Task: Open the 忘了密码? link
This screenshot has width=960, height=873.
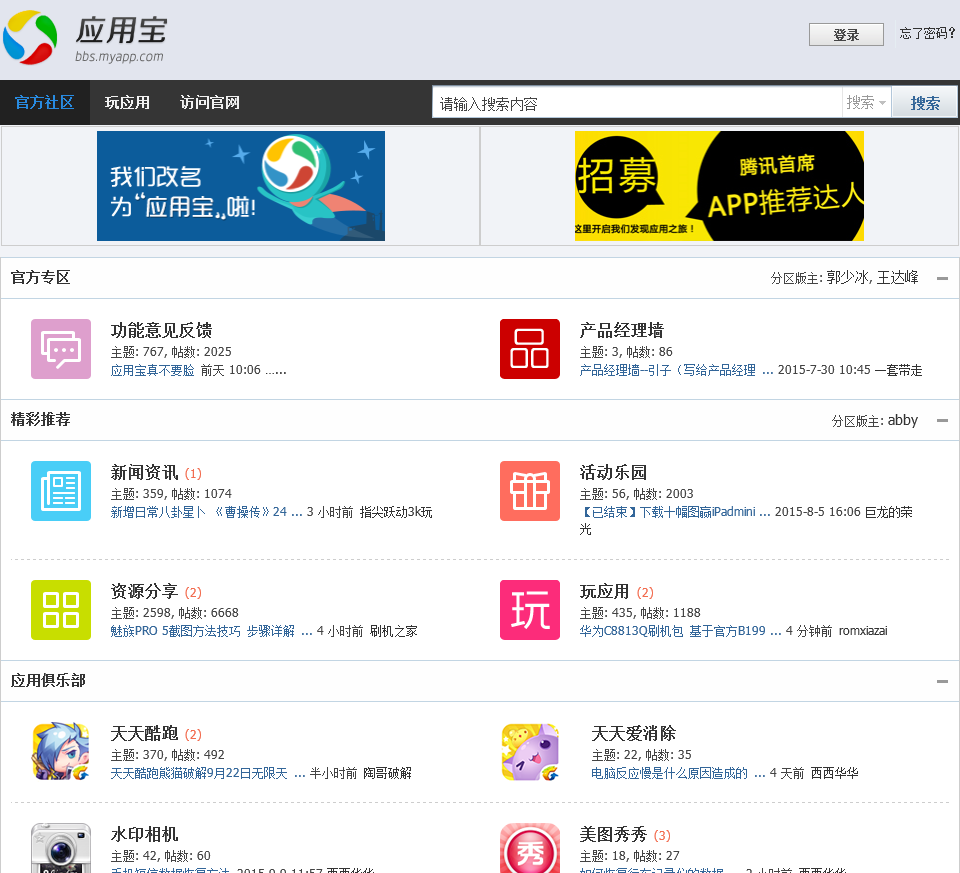Action: (x=927, y=34)
